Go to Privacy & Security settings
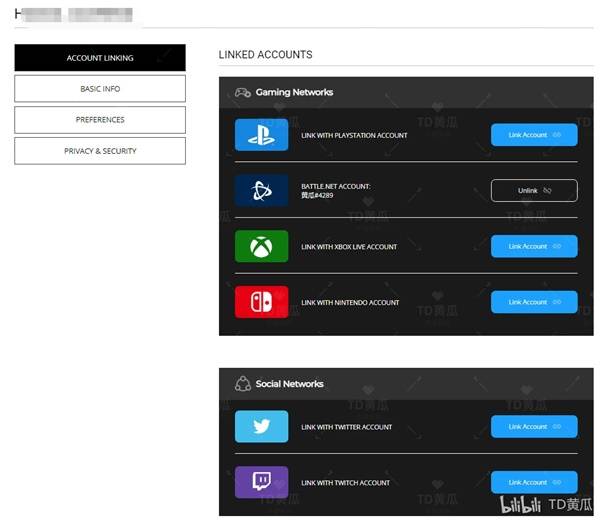This screenshot has height=520, width=600. (100, 151)
